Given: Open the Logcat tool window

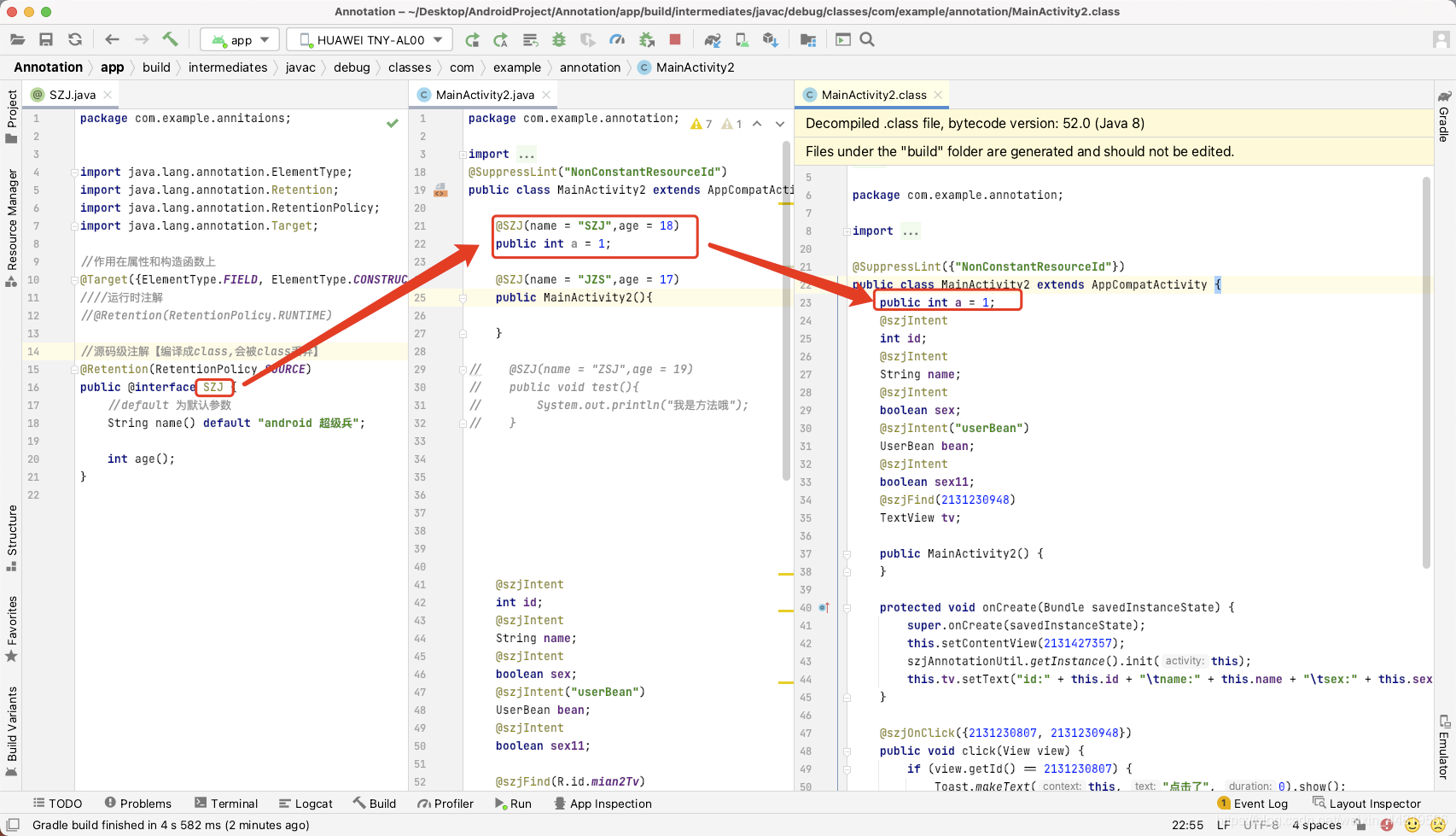Looking at the screenshot, I should point(305,804).
